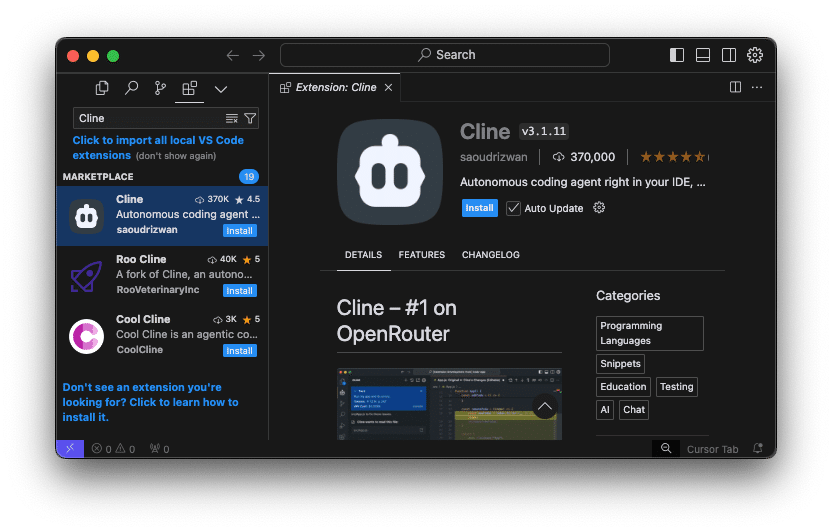Toggle the primary sidebar layout icon

pyautogui.click(x=677, y=55)
